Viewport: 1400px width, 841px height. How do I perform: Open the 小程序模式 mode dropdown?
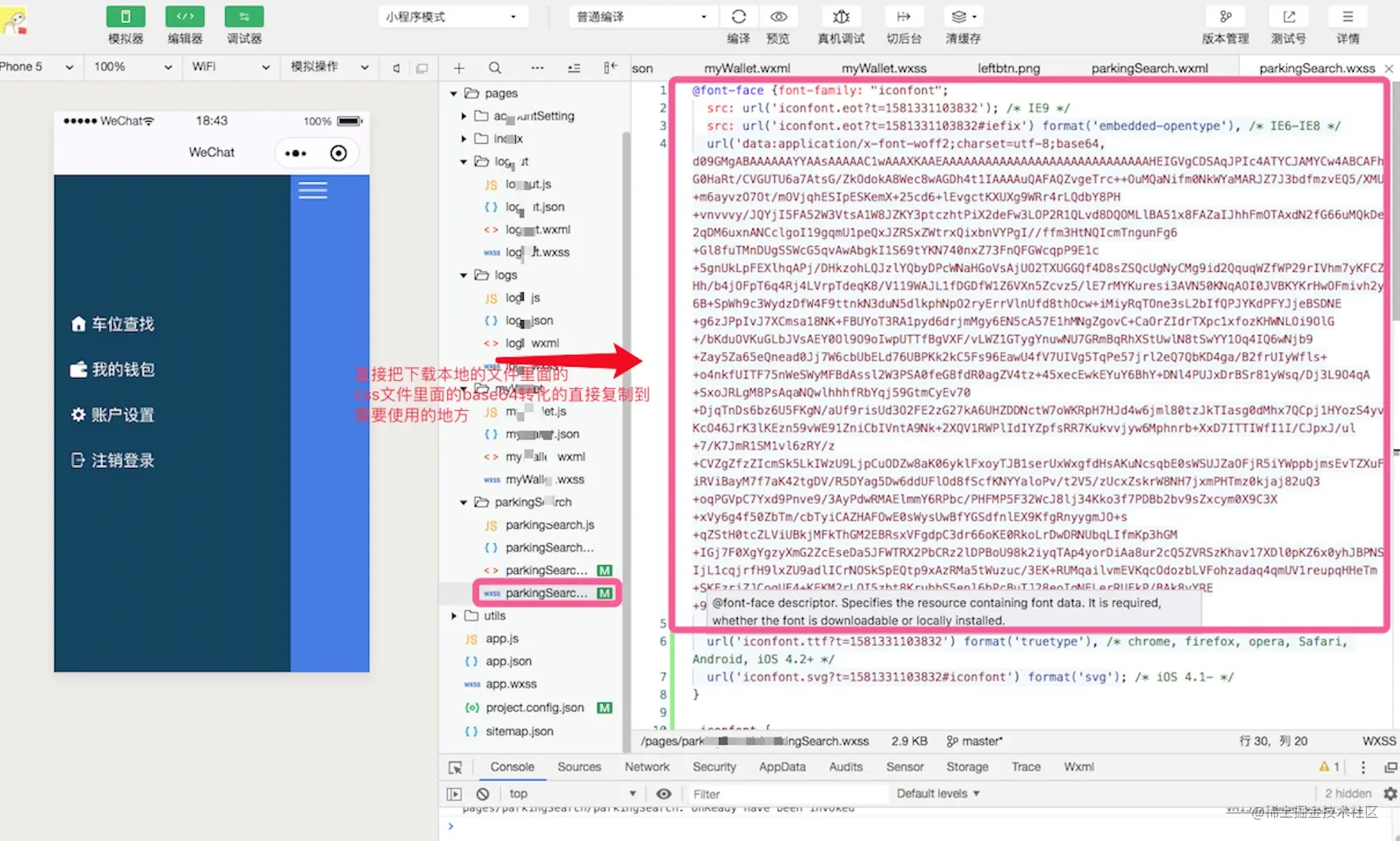click(451, 17)
